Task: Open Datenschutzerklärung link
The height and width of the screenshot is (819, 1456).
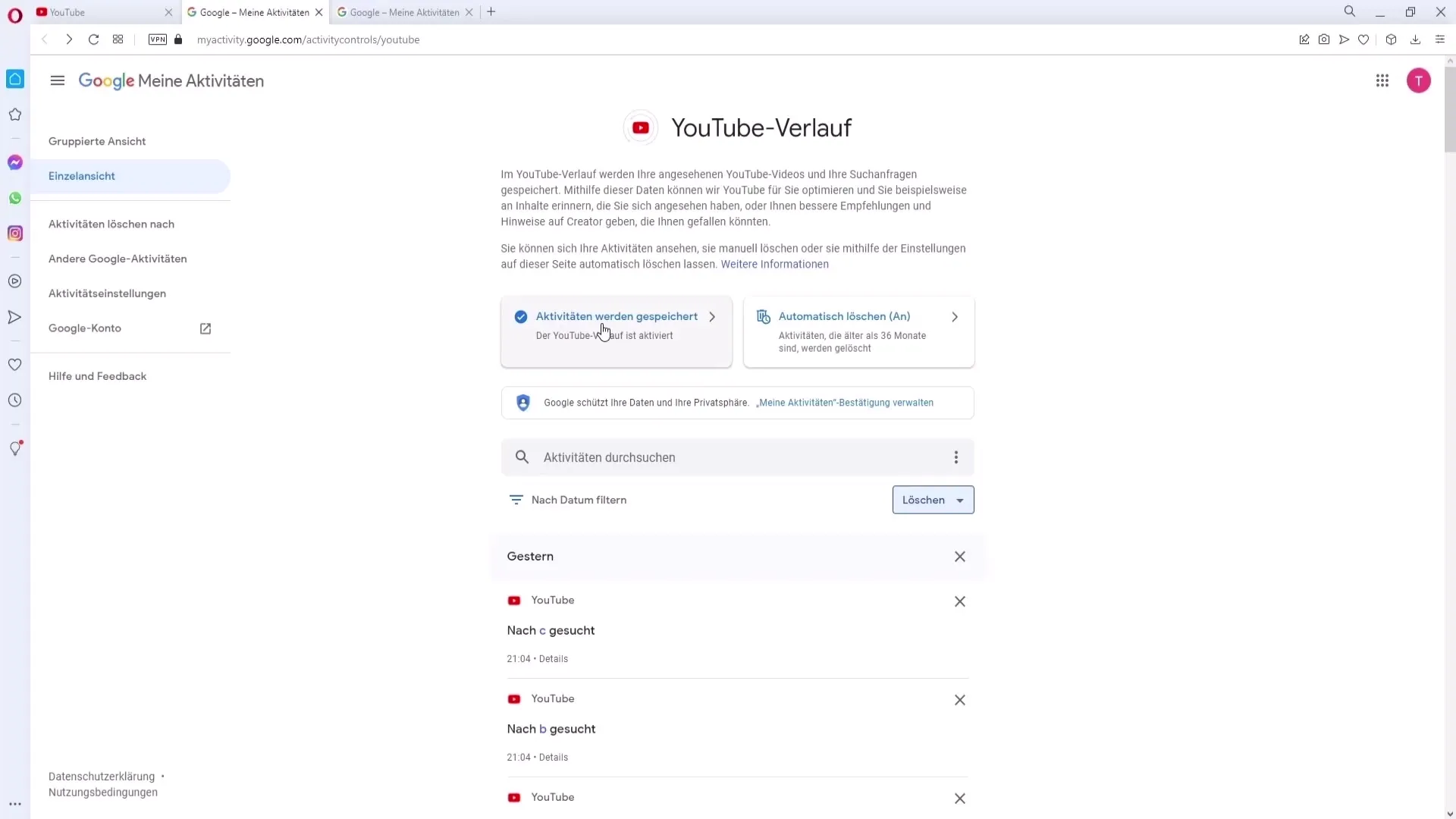Action: 102,777
